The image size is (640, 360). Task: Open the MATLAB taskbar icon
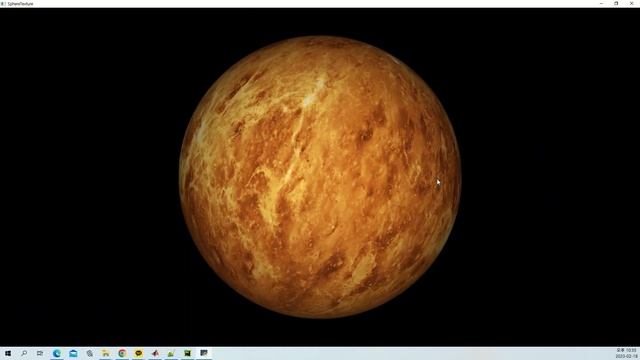click(x=155, y=353)
